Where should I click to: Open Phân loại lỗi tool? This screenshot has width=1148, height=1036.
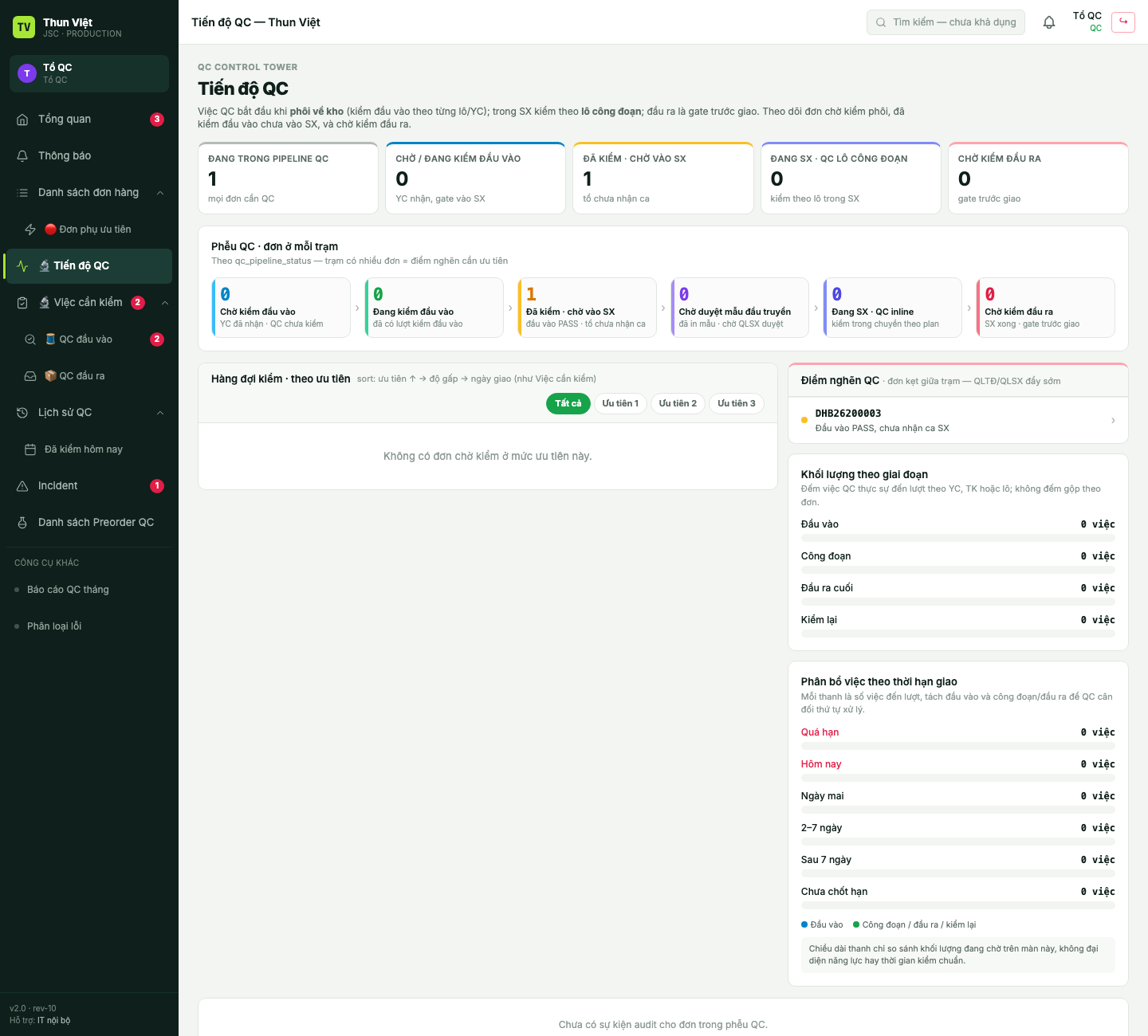89,626
